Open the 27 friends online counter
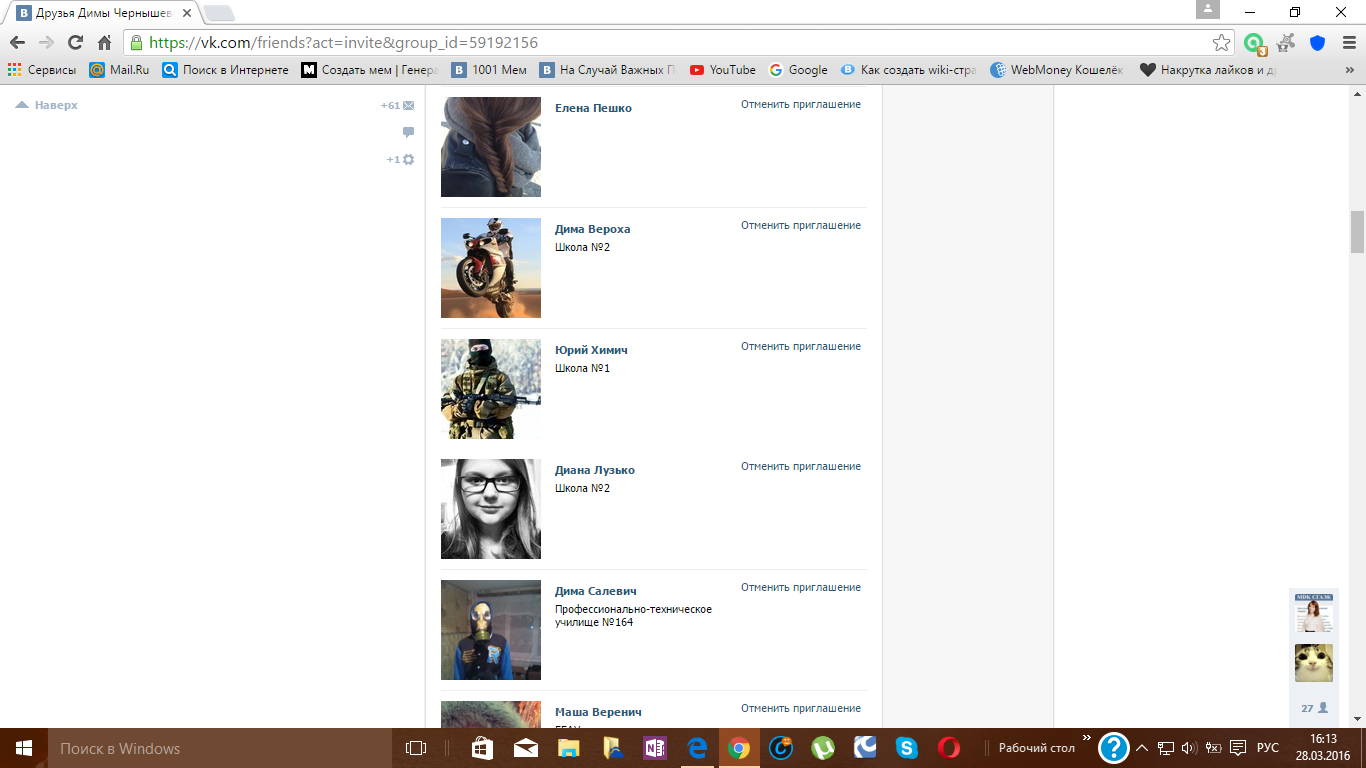 [1314, 708]
